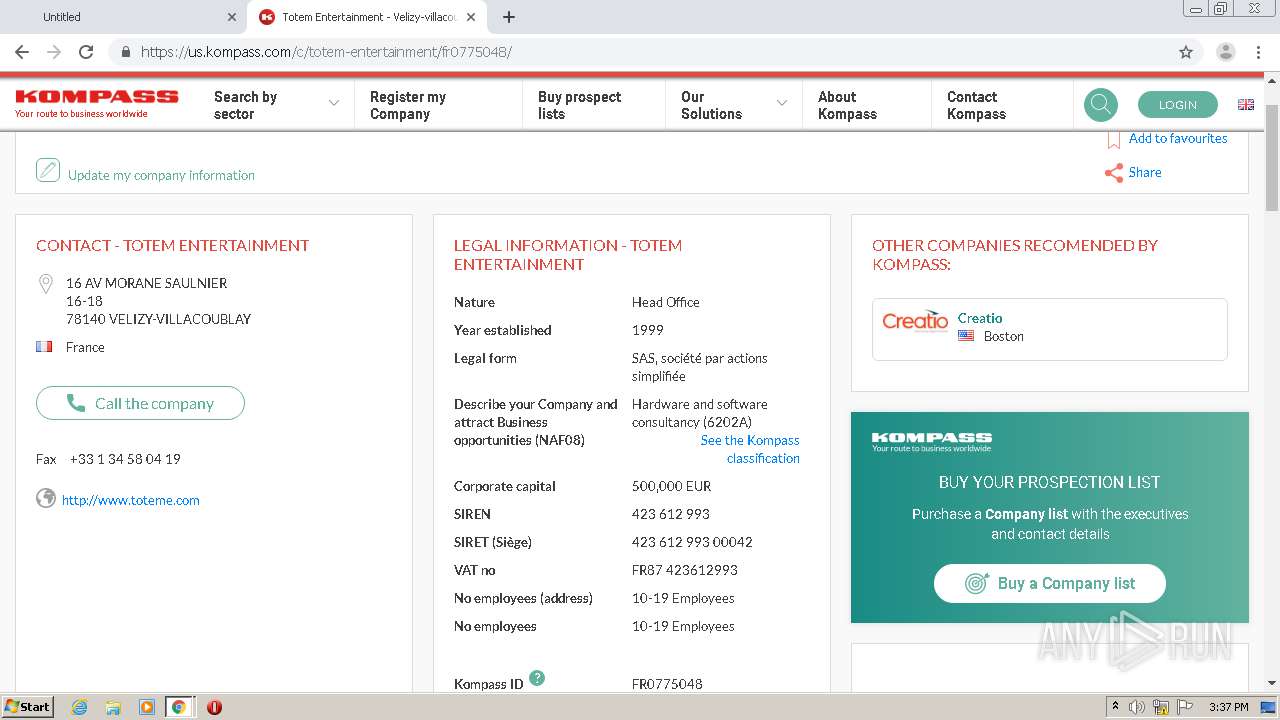Show hidden system tray icons
The width and height of the screenshot is (1280, 720).
pyautogui.click(x=1115, y=707)
